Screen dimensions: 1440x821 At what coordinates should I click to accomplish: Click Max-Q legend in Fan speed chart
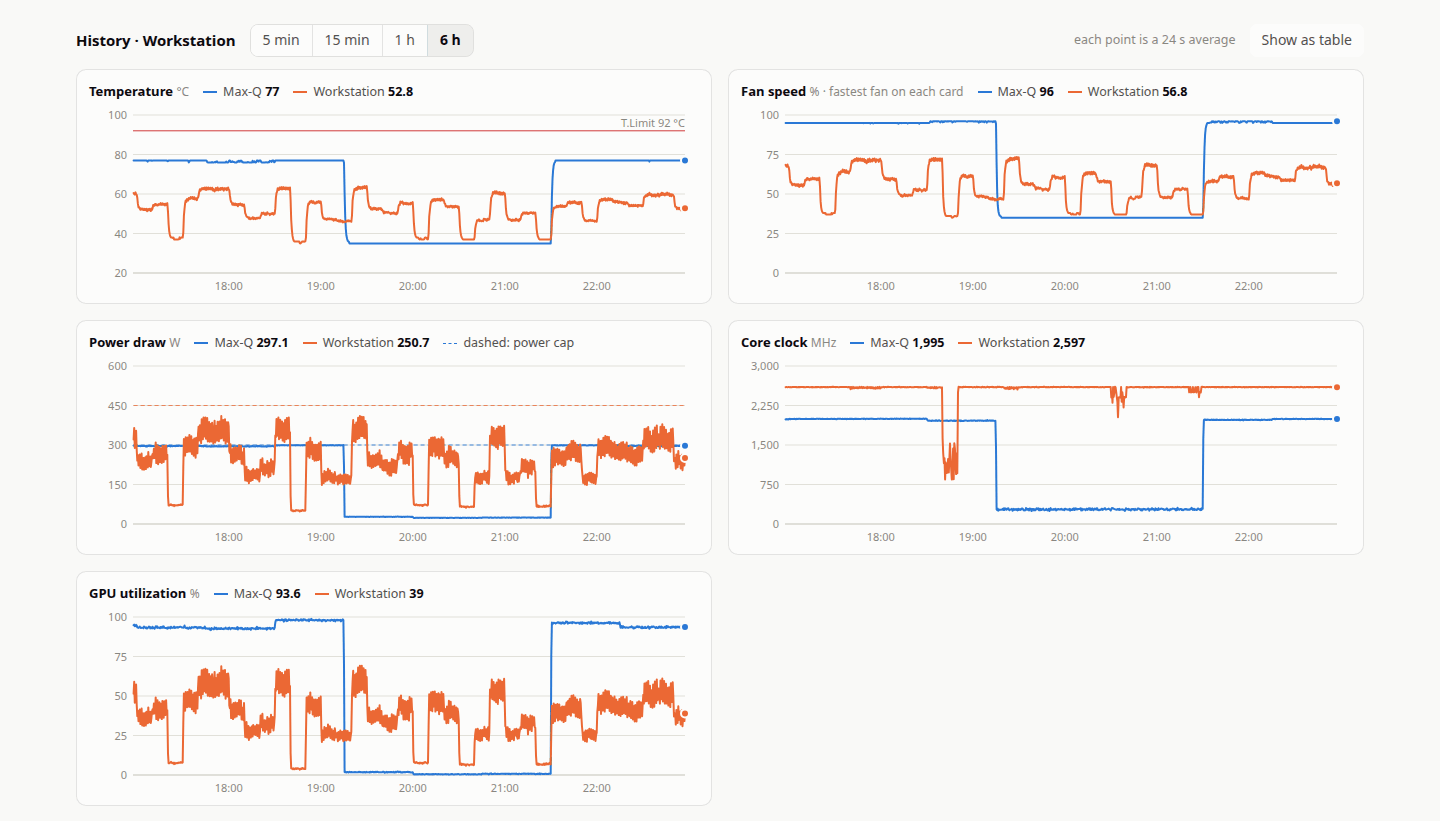pyautogui.click(x=1016, y=91)
